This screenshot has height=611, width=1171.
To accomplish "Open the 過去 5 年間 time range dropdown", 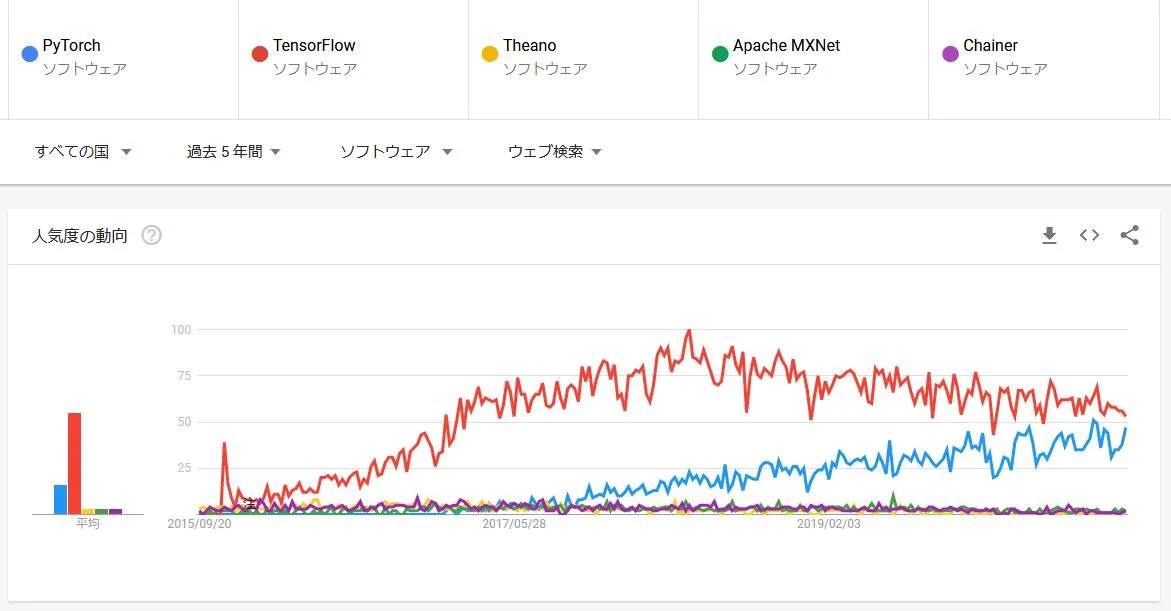I will click(x=232, y=152).
